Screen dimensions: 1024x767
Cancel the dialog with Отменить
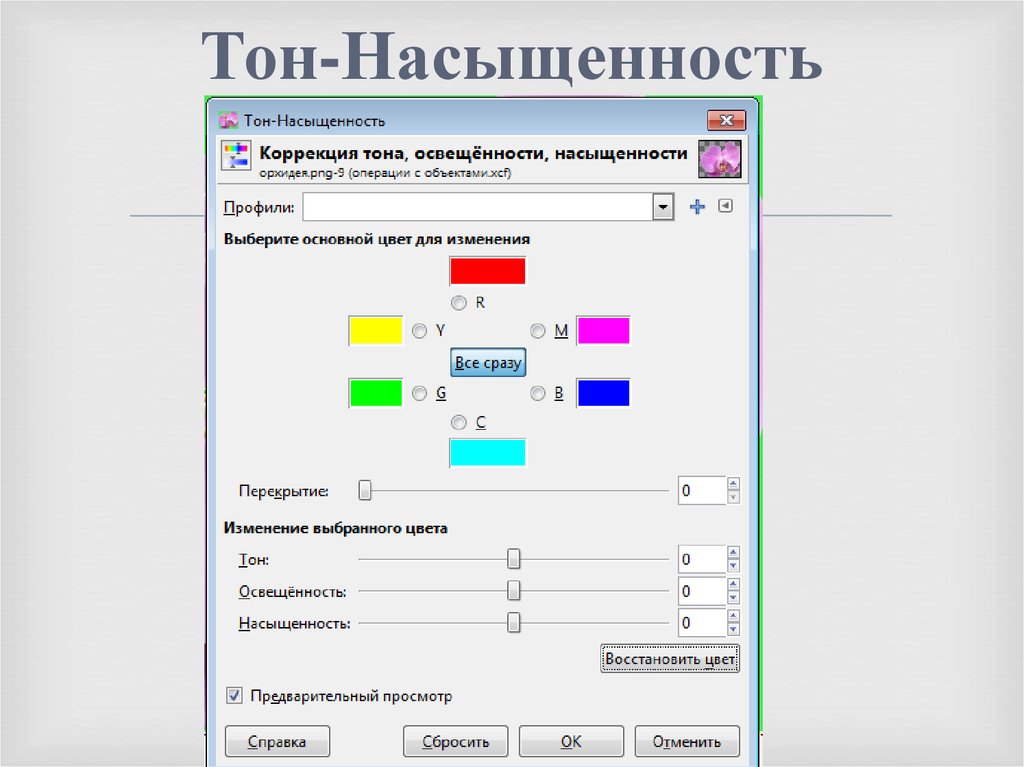[x=687, y=741]
